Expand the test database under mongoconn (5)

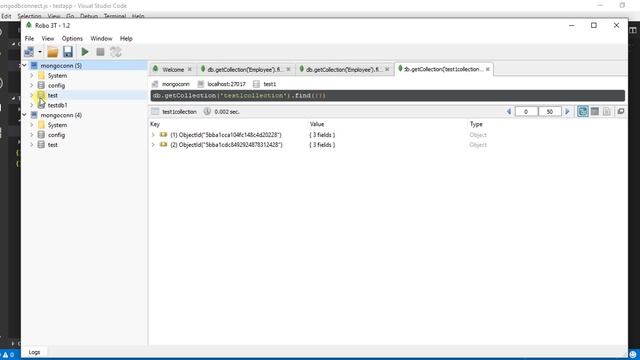(32, 95)
